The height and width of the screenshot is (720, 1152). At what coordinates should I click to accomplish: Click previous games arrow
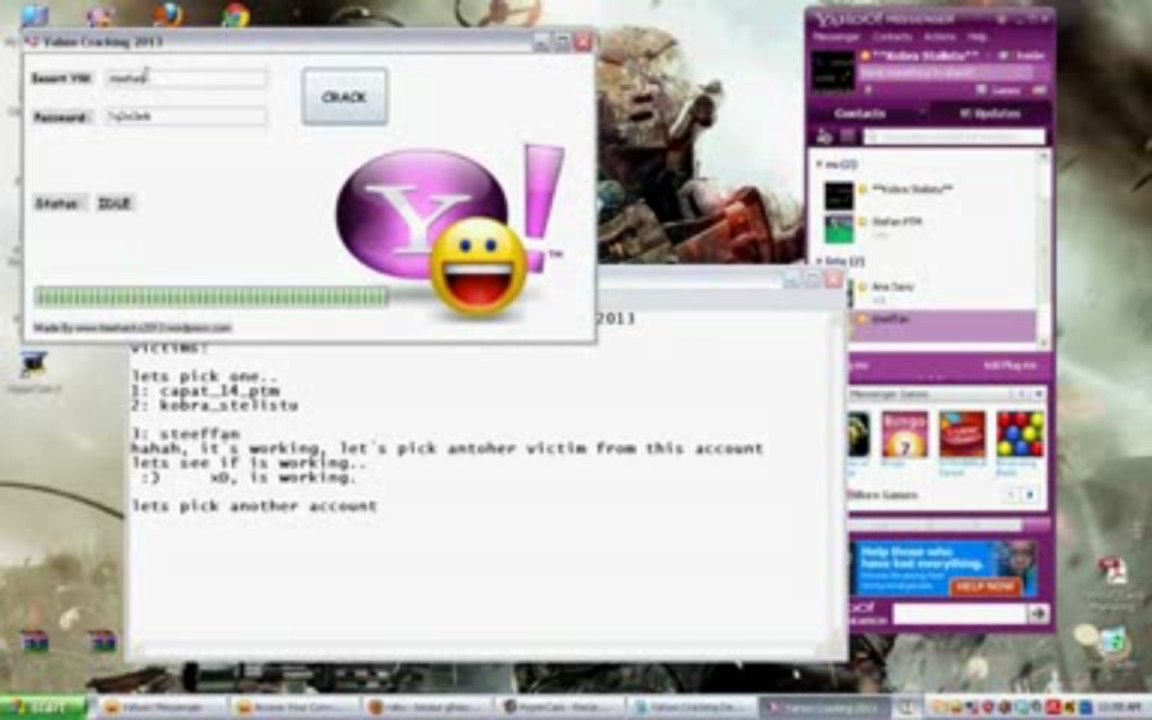click(x=1012, y=494)
